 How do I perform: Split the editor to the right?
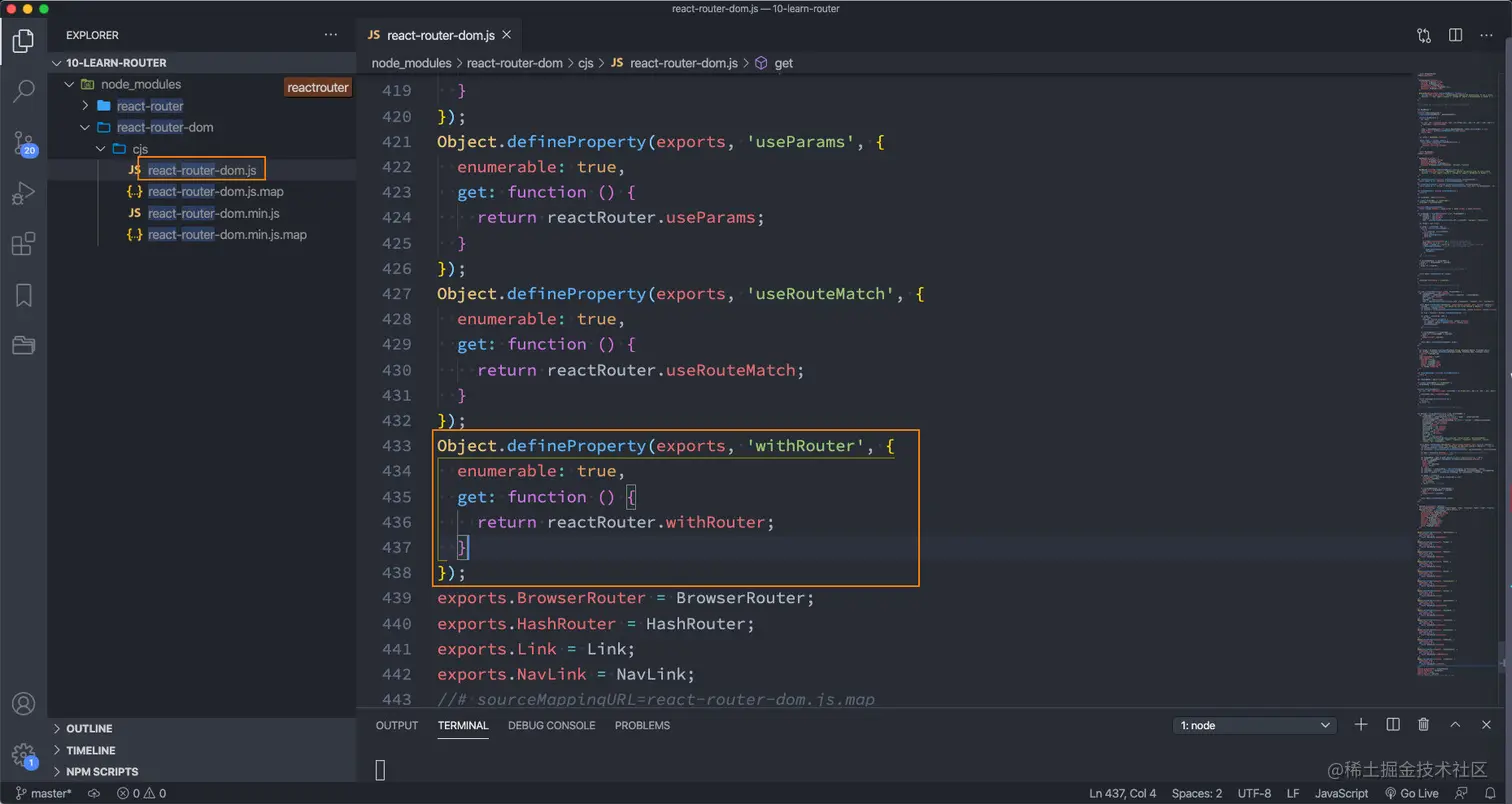point(1455,35)
